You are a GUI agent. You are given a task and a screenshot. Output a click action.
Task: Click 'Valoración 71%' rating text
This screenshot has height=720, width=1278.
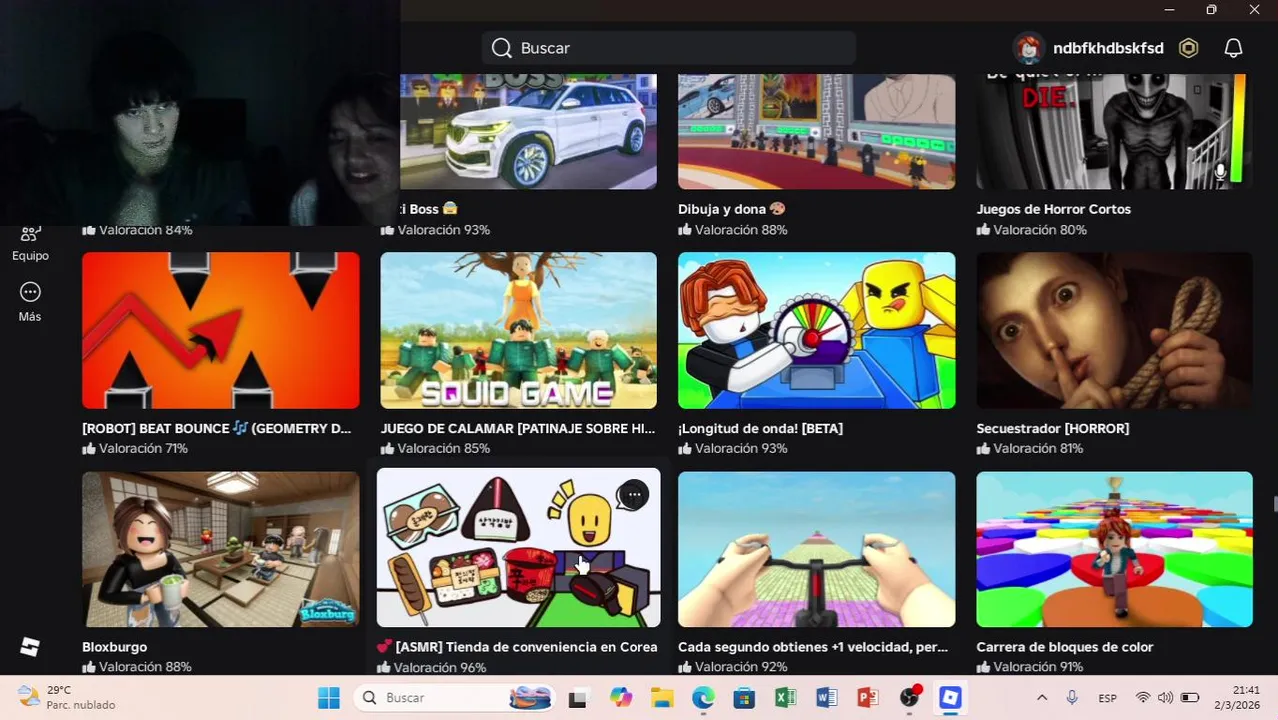(143, 448)
